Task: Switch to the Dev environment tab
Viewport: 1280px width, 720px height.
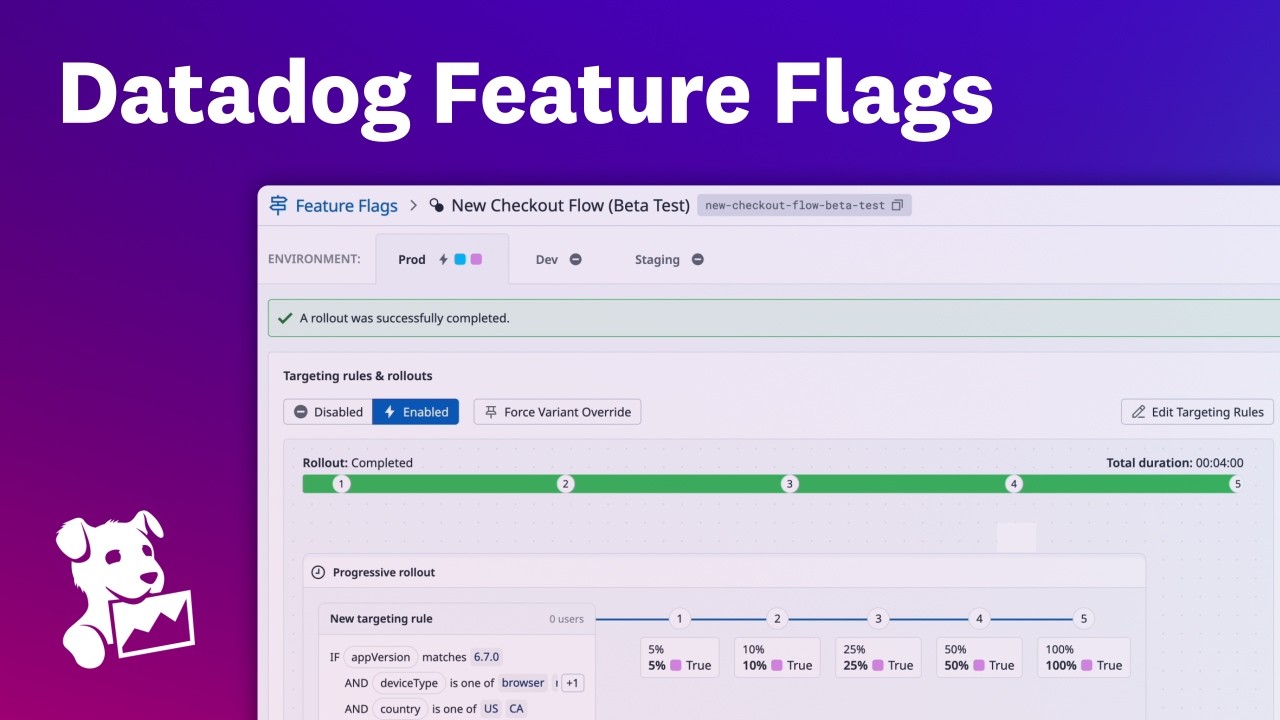Action: 559,259
